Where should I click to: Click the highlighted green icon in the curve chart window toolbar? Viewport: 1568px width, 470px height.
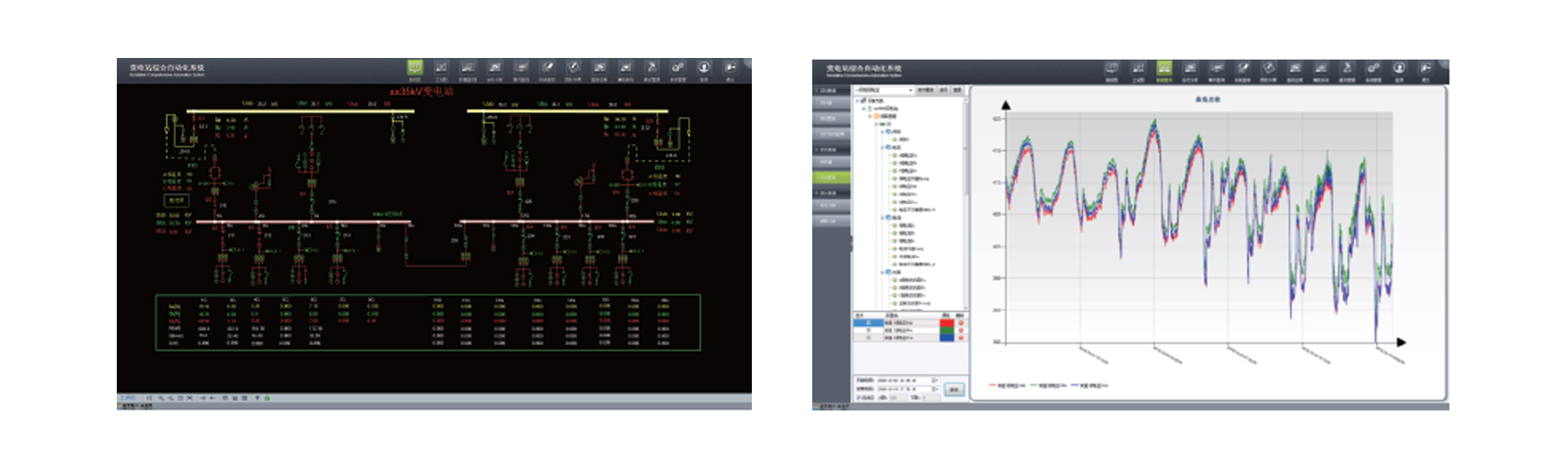1164,68
